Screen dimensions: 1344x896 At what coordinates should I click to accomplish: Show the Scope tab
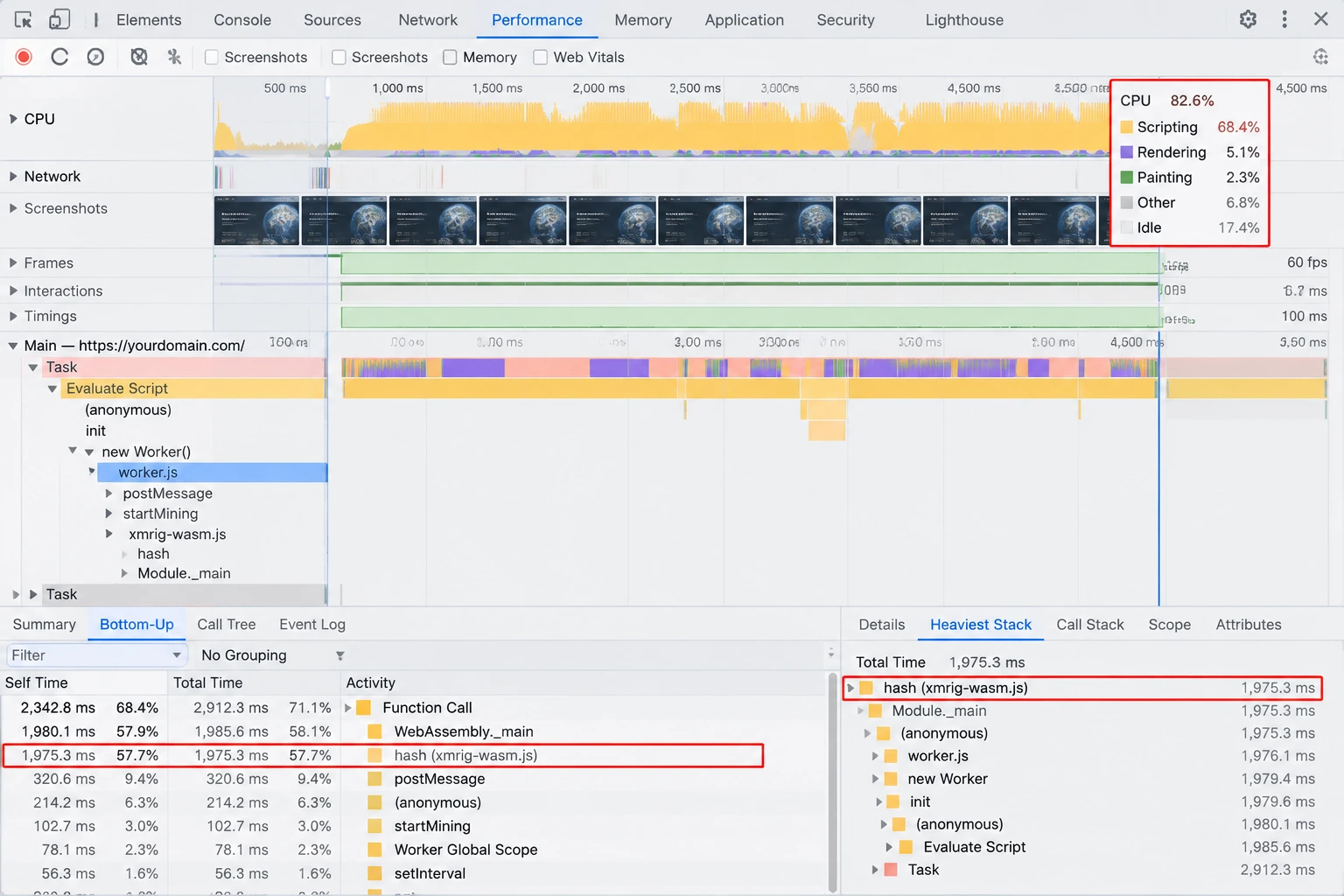[x=1169, y=625]
